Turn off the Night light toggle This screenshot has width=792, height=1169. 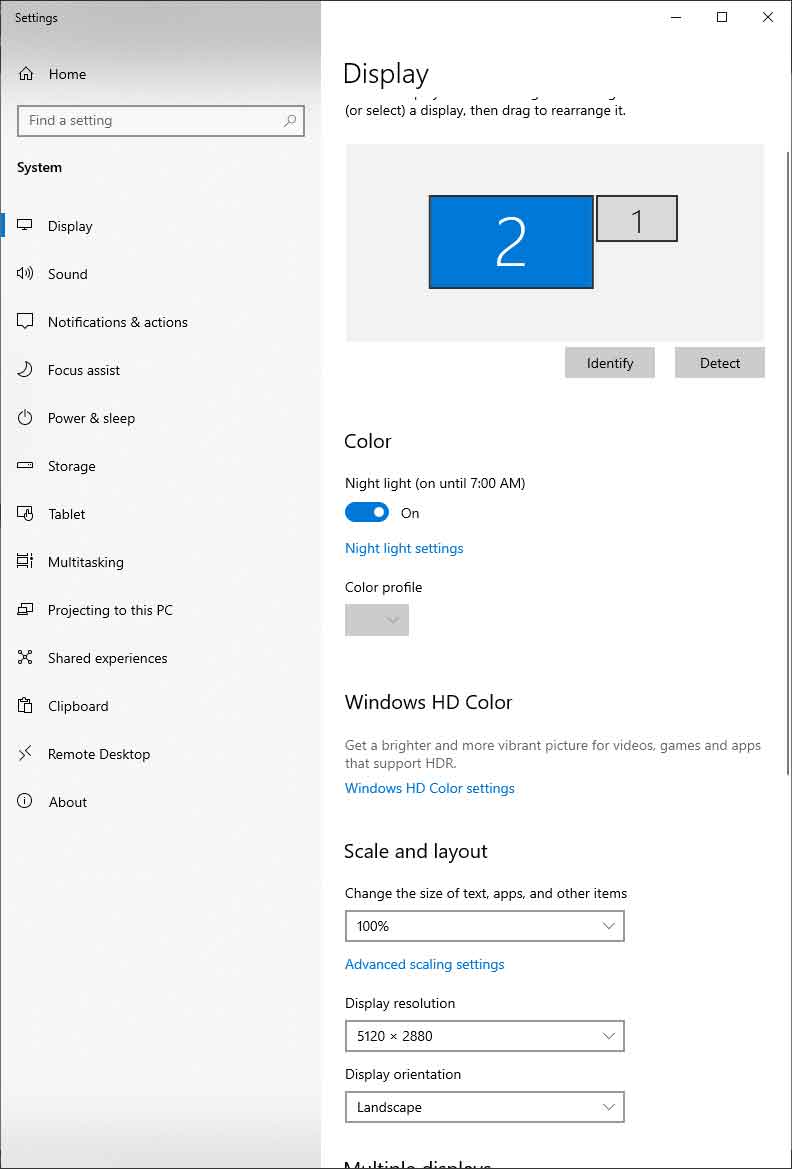tap(366, 513)
